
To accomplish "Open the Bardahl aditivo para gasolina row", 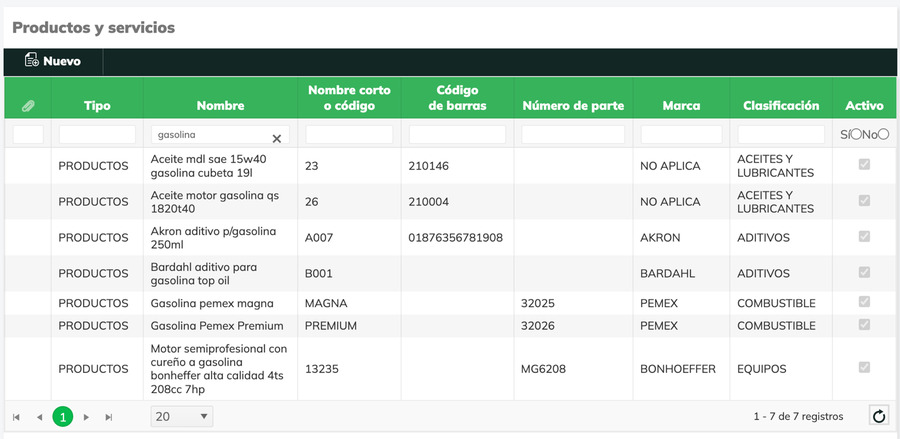I will 218,273.
